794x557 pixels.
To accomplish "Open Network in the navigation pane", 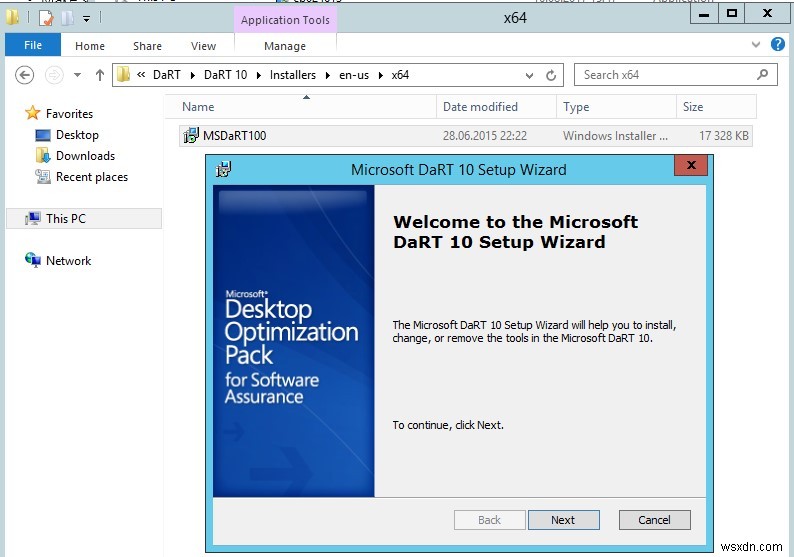I will tap(68, 261).
